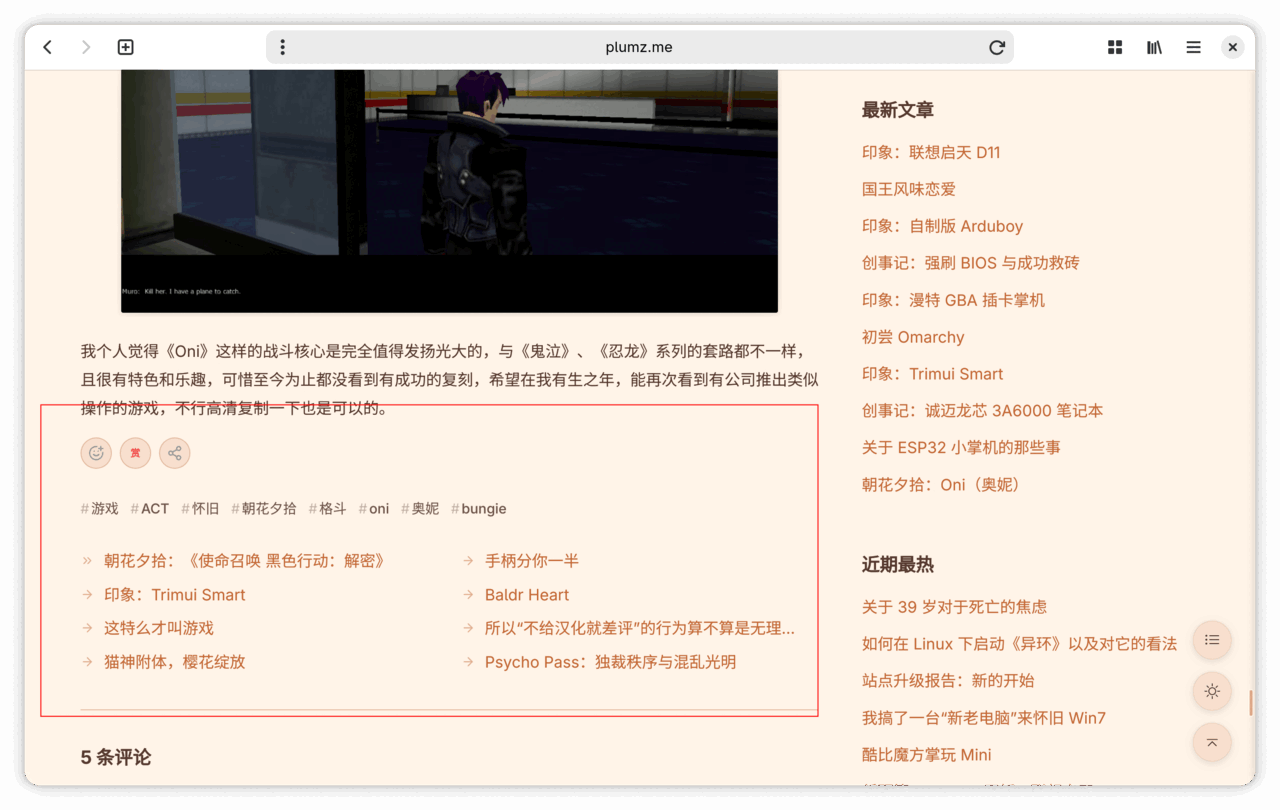Open the three-dot site menu in address bar
The image size is (1280, 810).
[282, 47]
